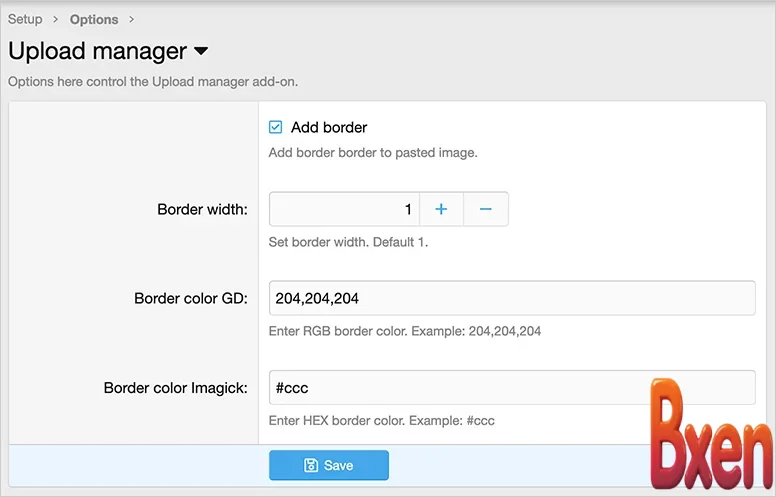
Task: Go to the Options breadcrumb
Action: click(x=94, y=19)
